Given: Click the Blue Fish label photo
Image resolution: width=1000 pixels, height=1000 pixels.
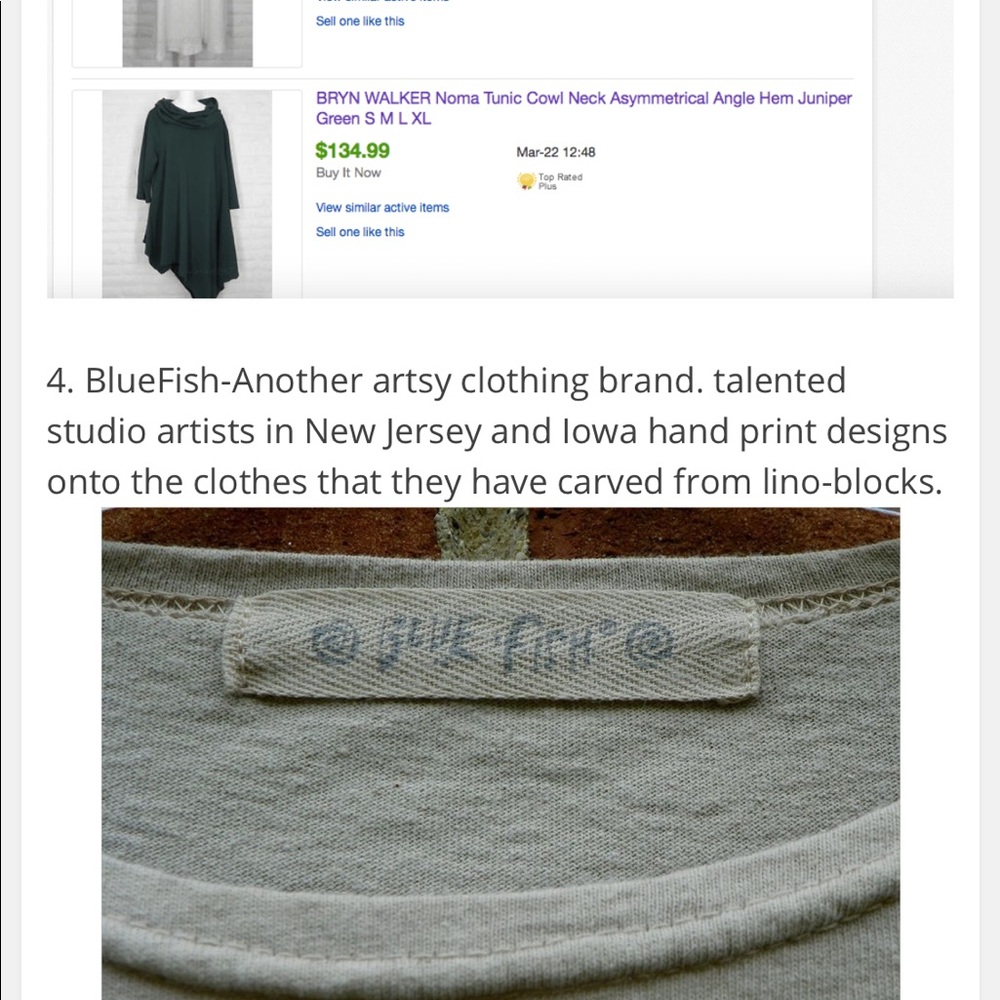Looking at the screenshot, I should point(501,754).
